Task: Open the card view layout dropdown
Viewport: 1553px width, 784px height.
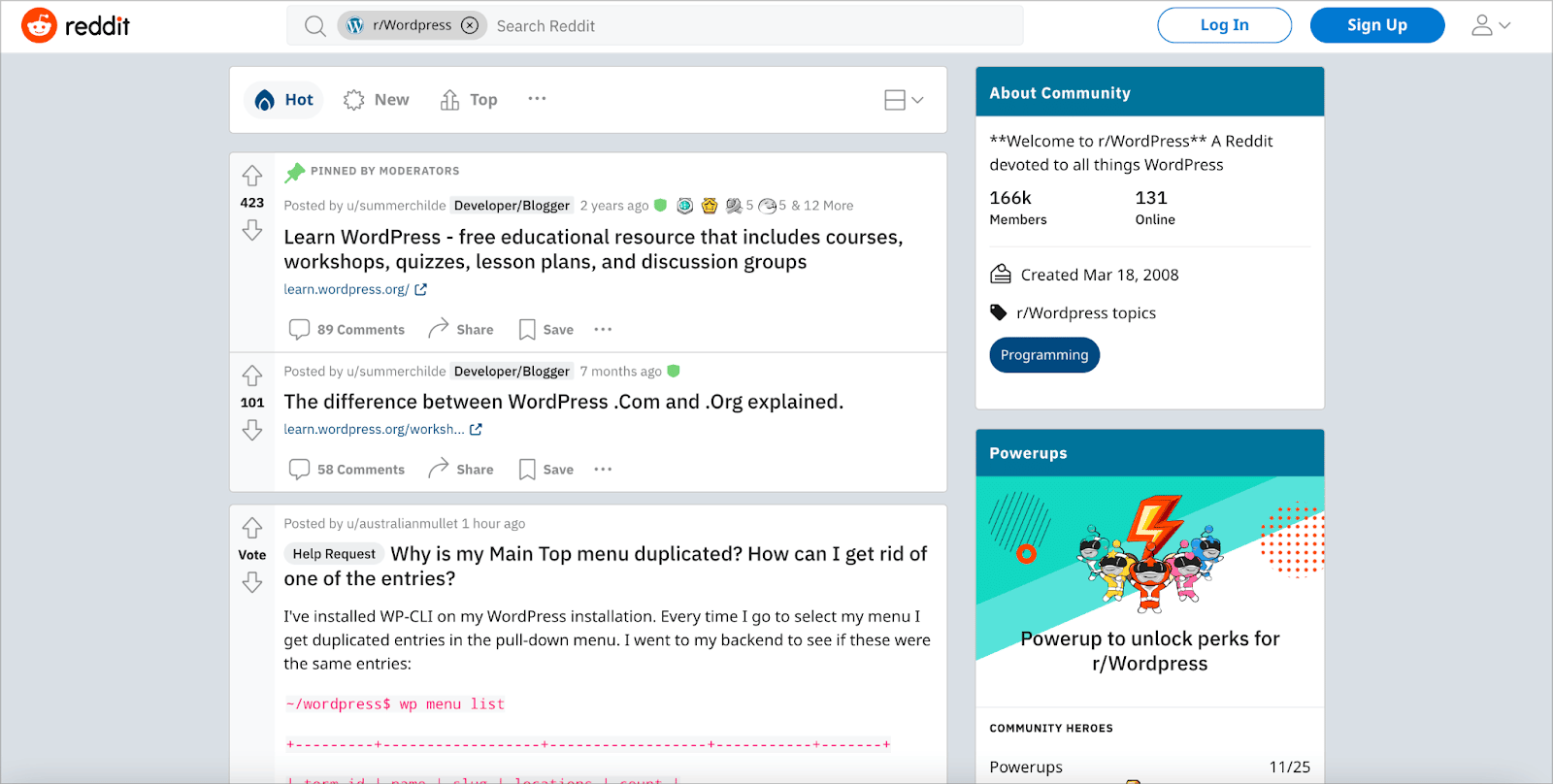Action: pos(904,100)
